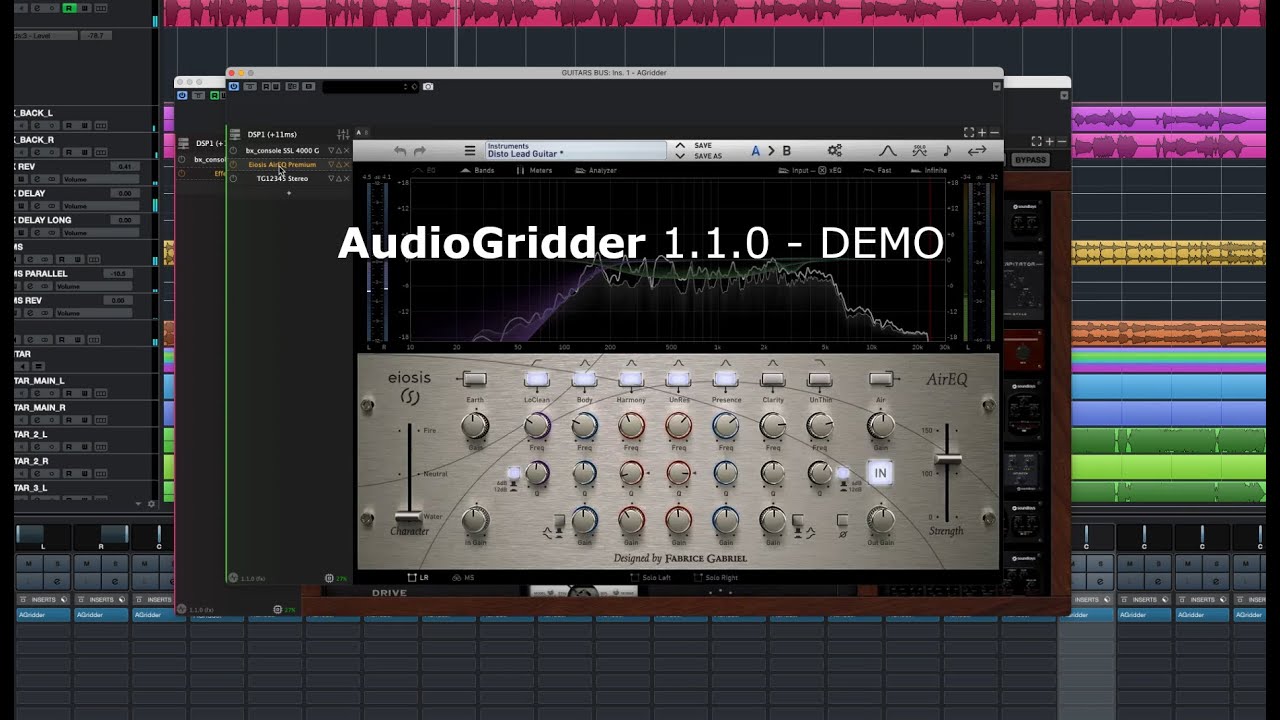This screenshot has width=1280, height=720.
Task: Toggle fullscreen plugin view icon in AGridder
Action: tap(968, 132)
